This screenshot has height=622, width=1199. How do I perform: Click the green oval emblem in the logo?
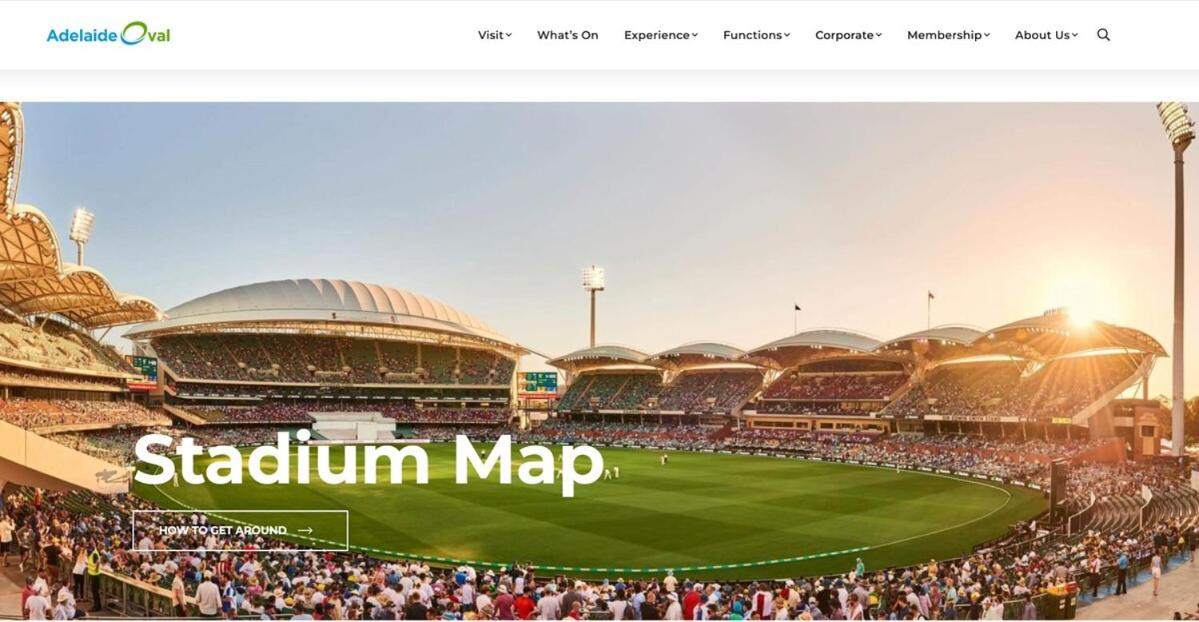[x=134, y=33]
